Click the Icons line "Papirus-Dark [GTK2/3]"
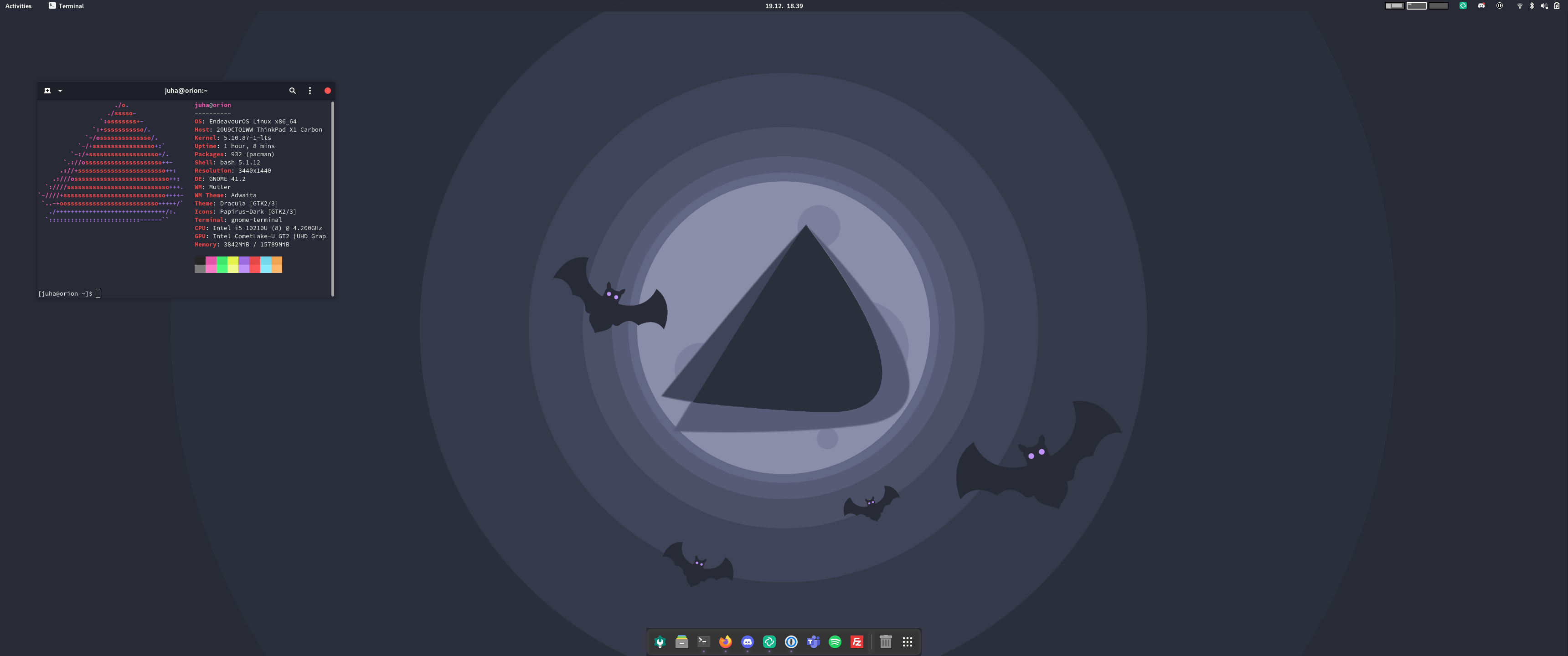The height and width of the screenshot is (656, 1568). [245, 212]
